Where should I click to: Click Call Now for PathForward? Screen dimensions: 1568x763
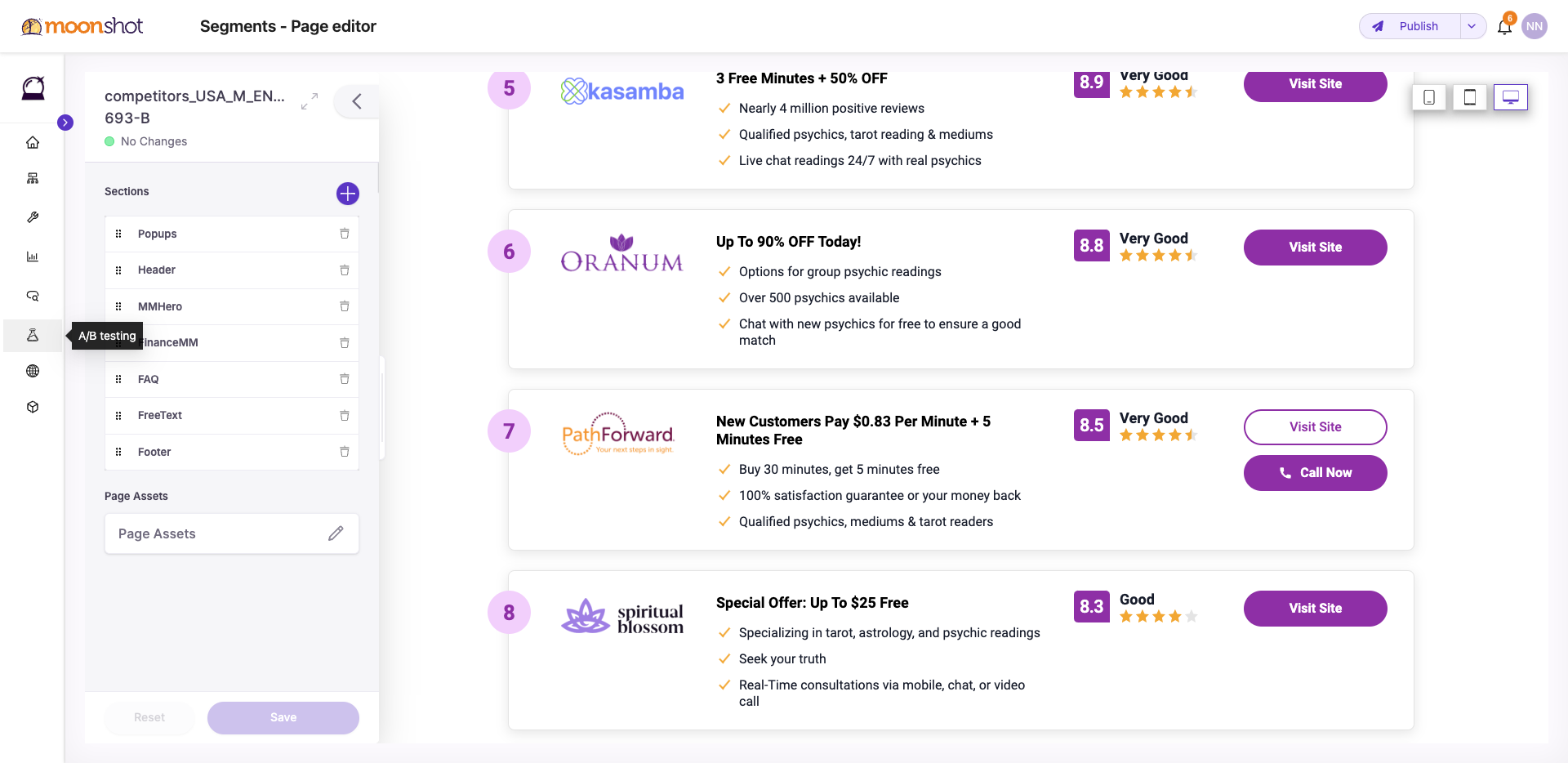(x=1315, y=473)
